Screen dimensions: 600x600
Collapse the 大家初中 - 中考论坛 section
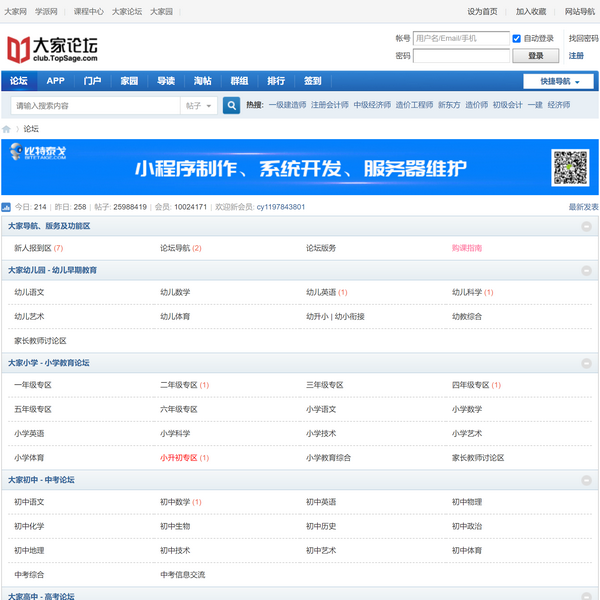(x=586, y=480)
